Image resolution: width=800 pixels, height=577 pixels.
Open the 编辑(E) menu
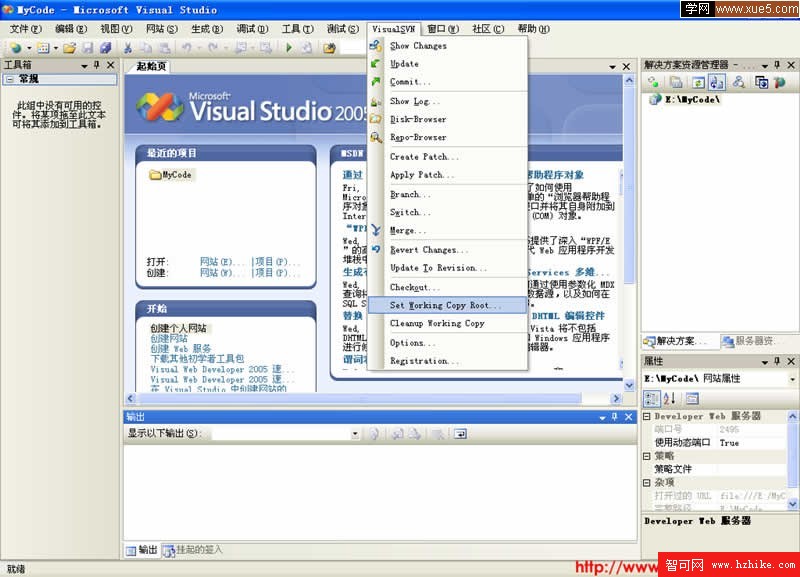[x=71, y=29]
